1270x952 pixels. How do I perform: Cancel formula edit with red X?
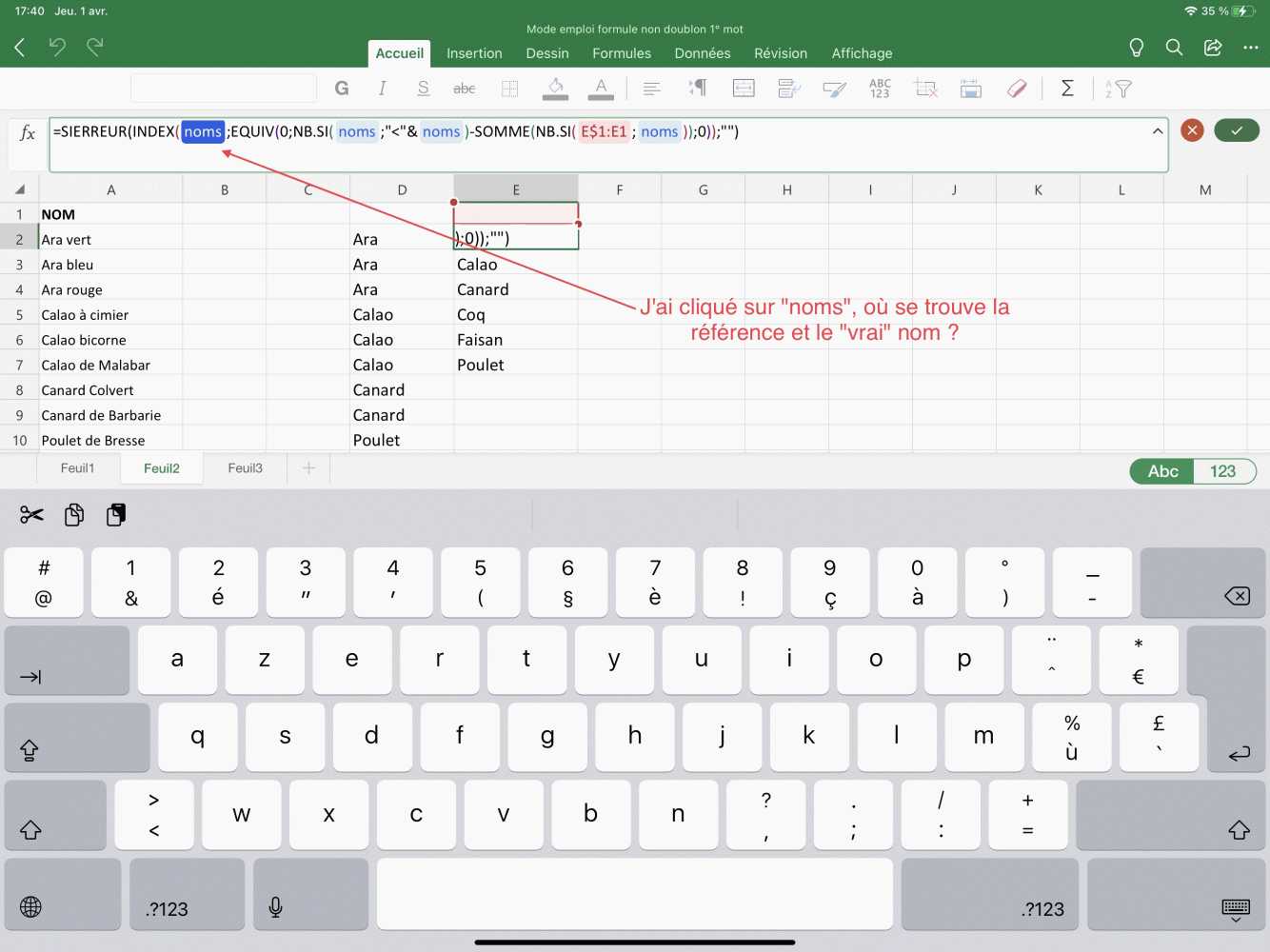(x=1192, y=130)
